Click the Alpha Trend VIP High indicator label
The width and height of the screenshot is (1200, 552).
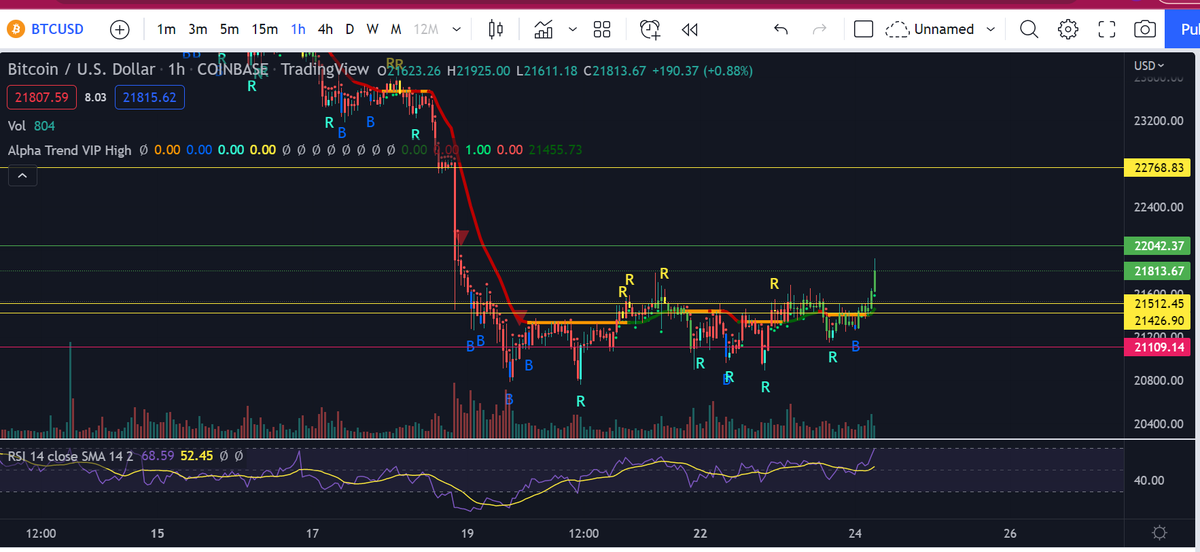69,150
